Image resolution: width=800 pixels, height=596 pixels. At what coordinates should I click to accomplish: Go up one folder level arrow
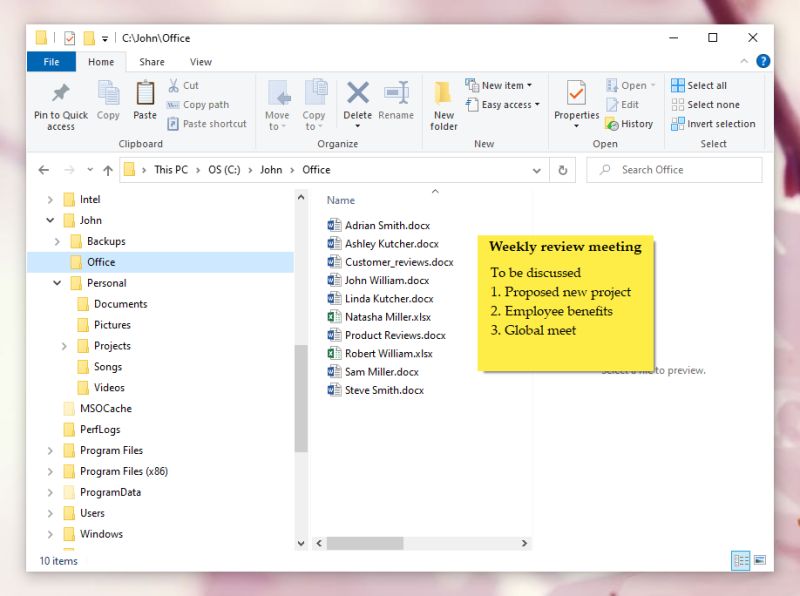(108, 170)
